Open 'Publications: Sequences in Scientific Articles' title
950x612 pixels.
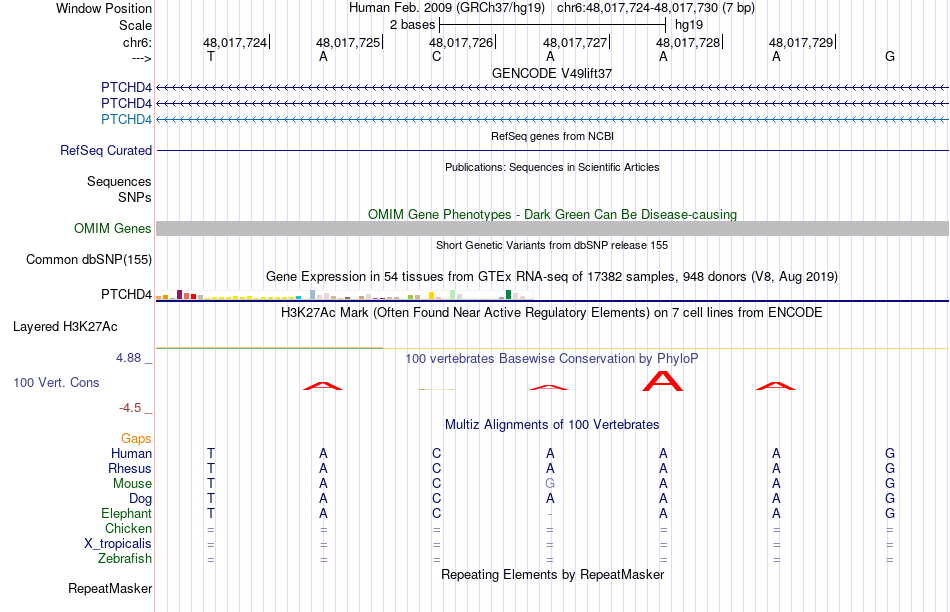pos(552,167)
